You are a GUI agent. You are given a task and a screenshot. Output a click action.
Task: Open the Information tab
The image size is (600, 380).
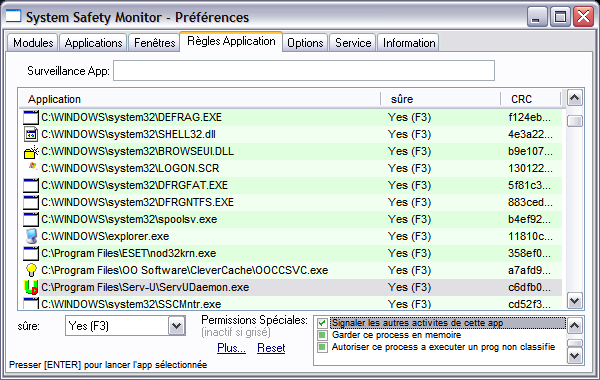409,42
